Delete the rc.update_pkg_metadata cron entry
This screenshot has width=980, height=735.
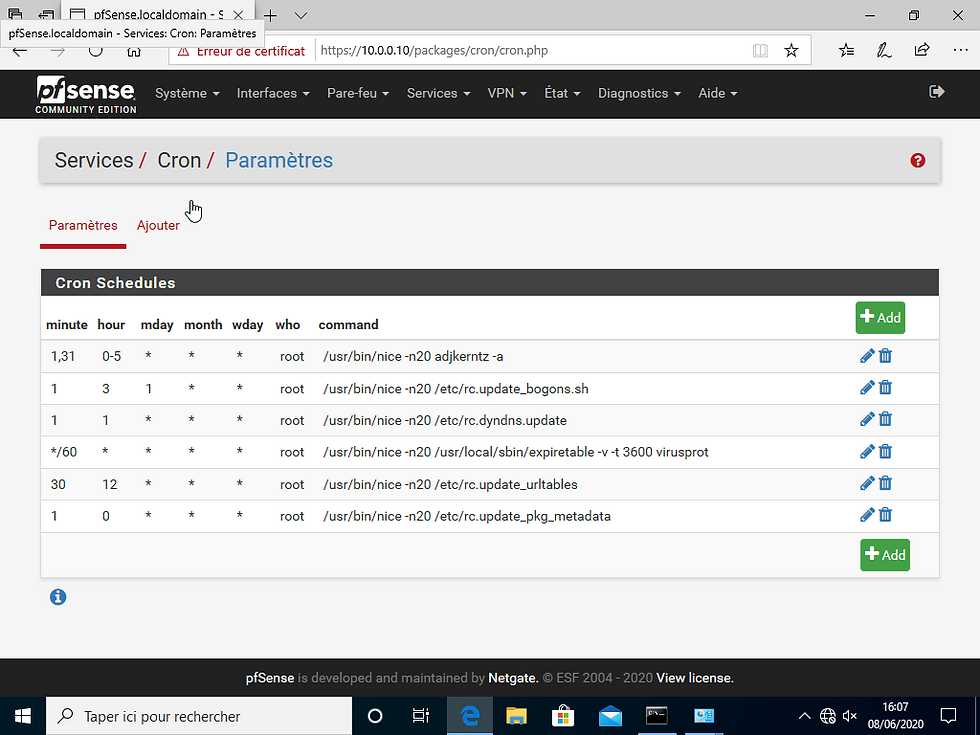click(x=885, y=515)
